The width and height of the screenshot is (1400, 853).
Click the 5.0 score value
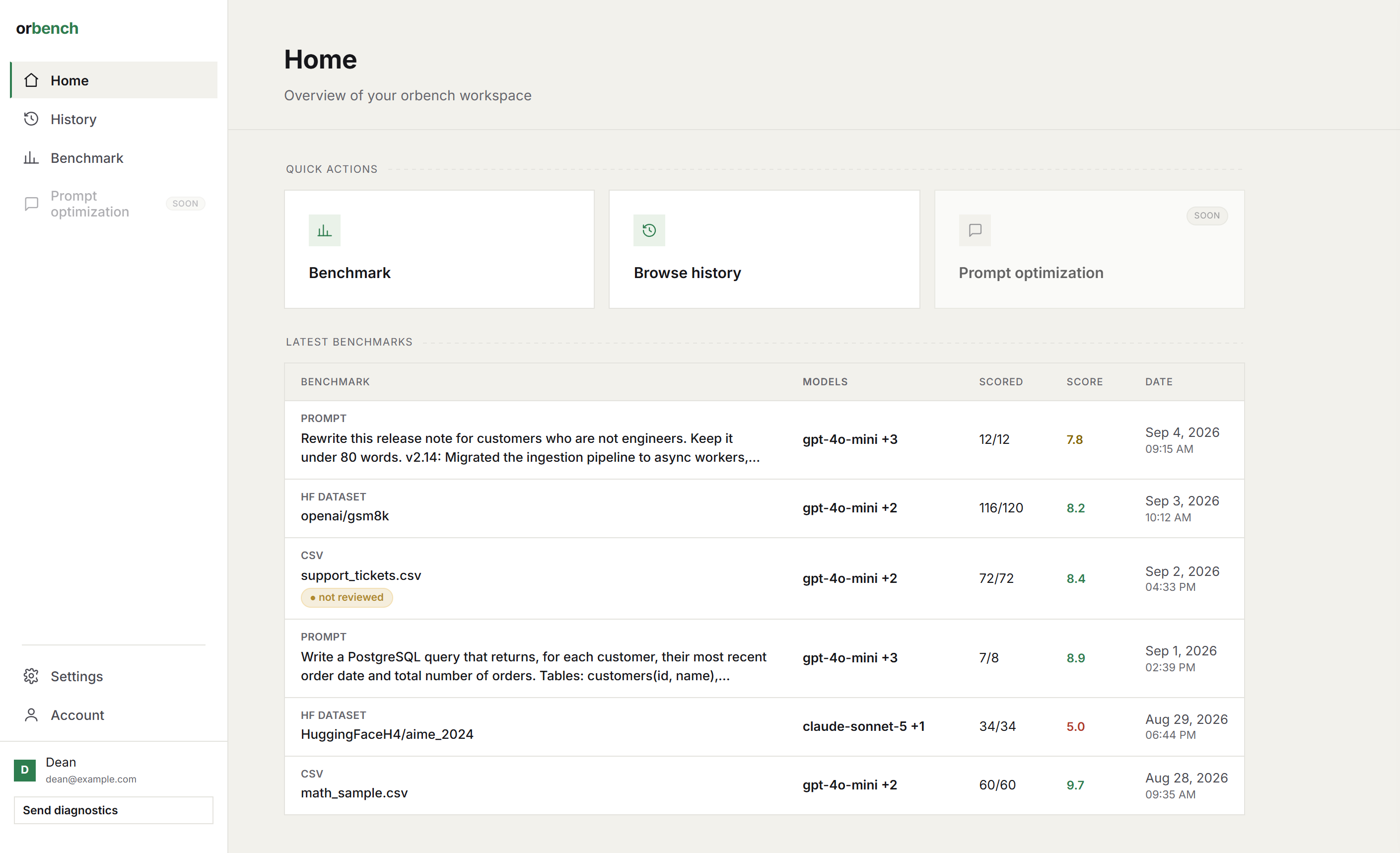point(1076,726)
